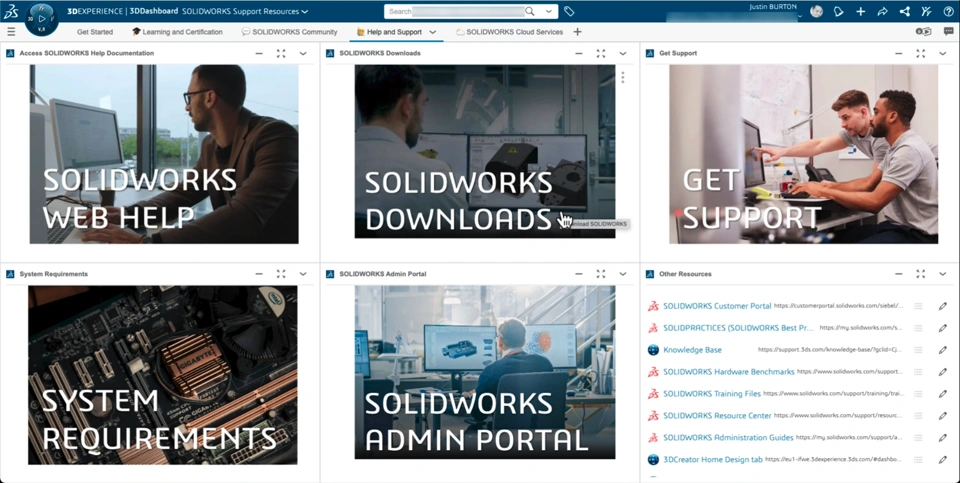Viewport: 960px width, 483px height.
Task: Click the System Requirements image
Action: click(163, 375)
